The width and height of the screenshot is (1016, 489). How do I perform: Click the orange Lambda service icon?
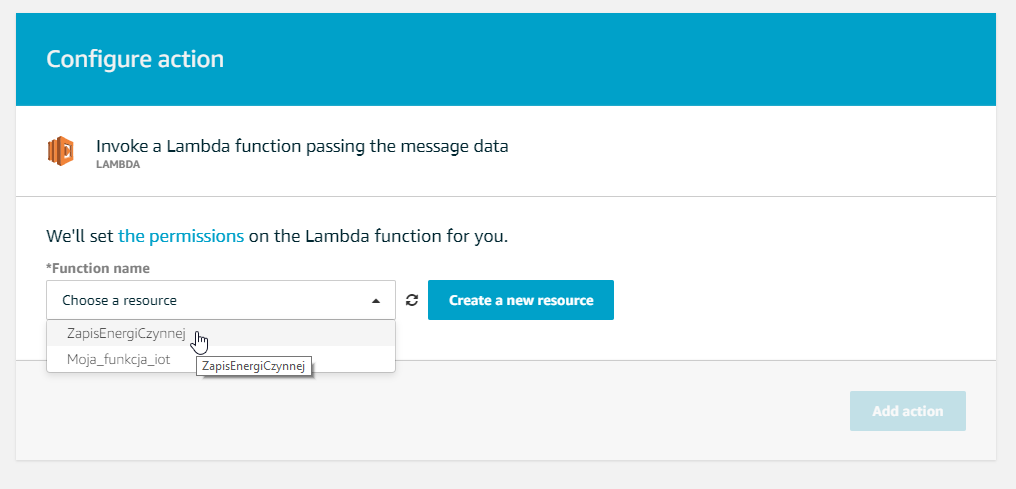tap(60, 152)
